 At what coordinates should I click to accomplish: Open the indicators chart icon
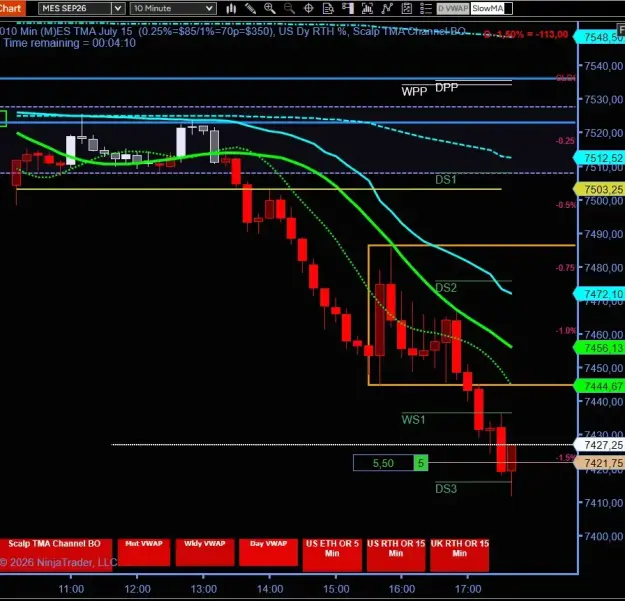click(x=367, y=8)
